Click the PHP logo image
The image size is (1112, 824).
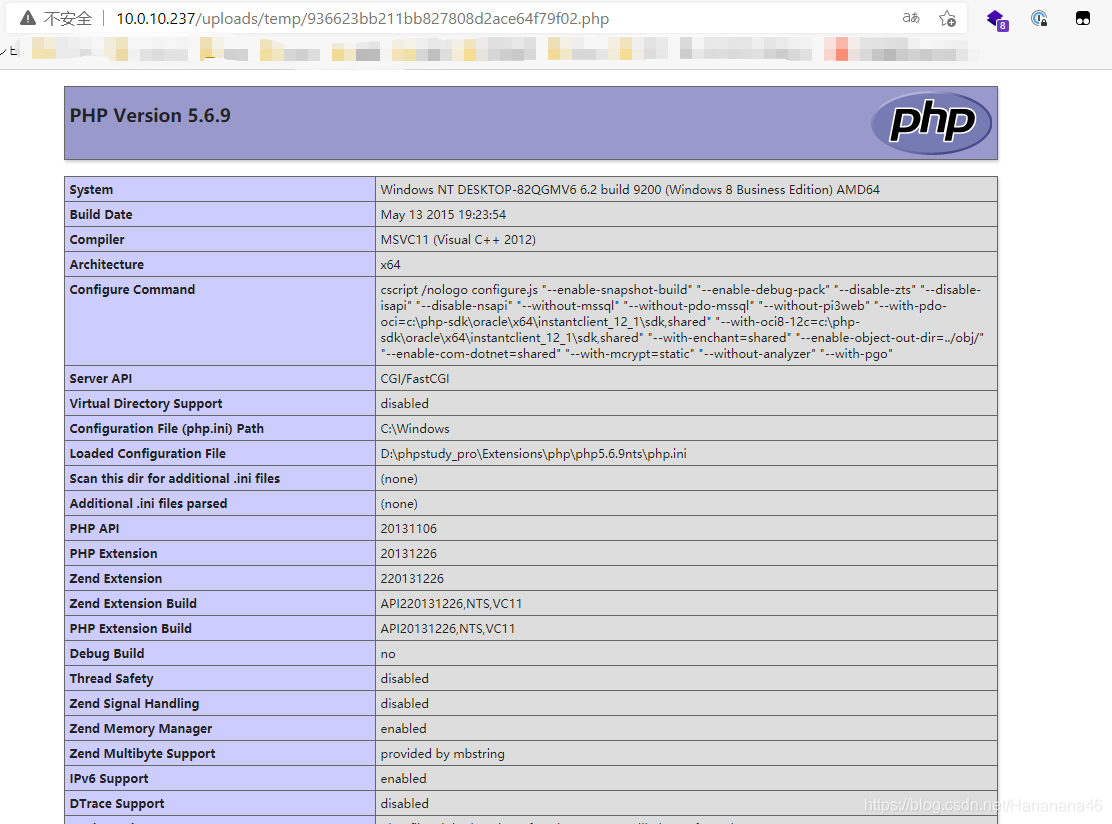pos(931,123)
